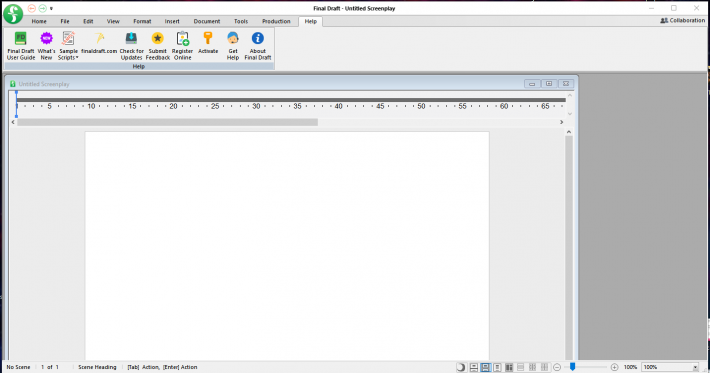This screenshot has width=710, height=373.
Task: Click the '[Tab] Action' hint in status bar
Action: [x=144, y=367]
